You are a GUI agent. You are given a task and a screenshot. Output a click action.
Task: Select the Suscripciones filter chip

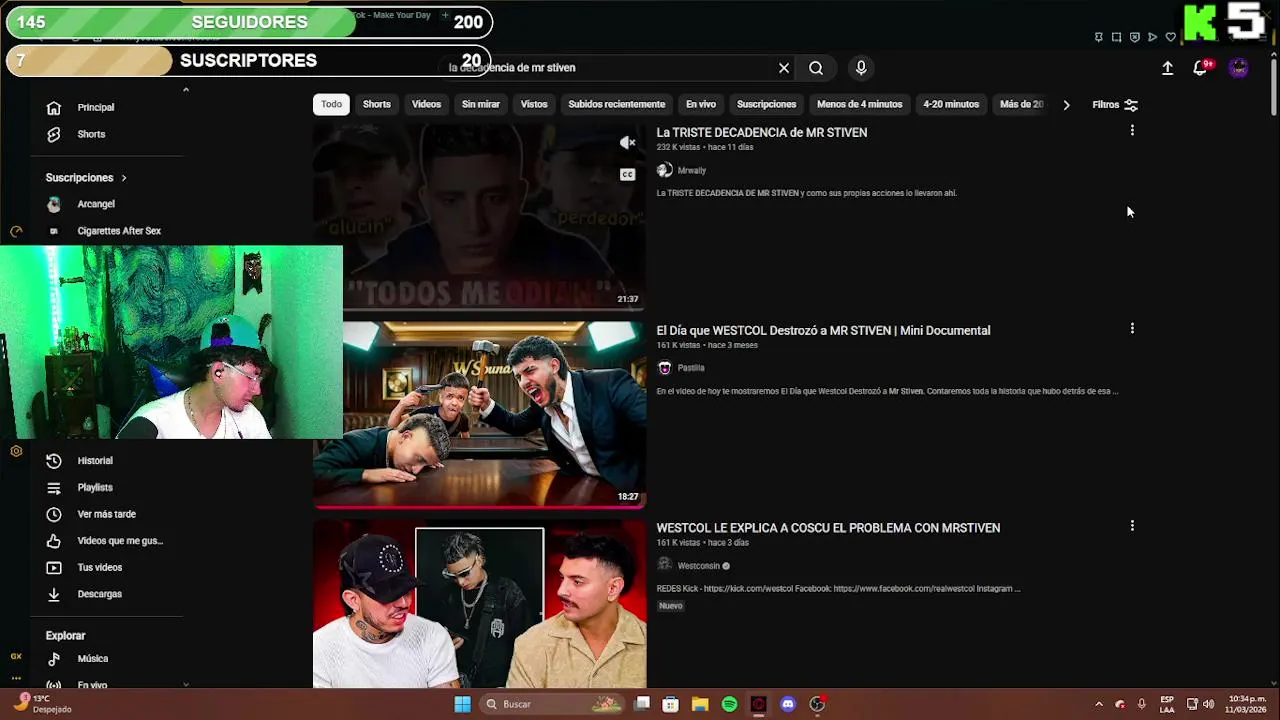coord(767,104)
